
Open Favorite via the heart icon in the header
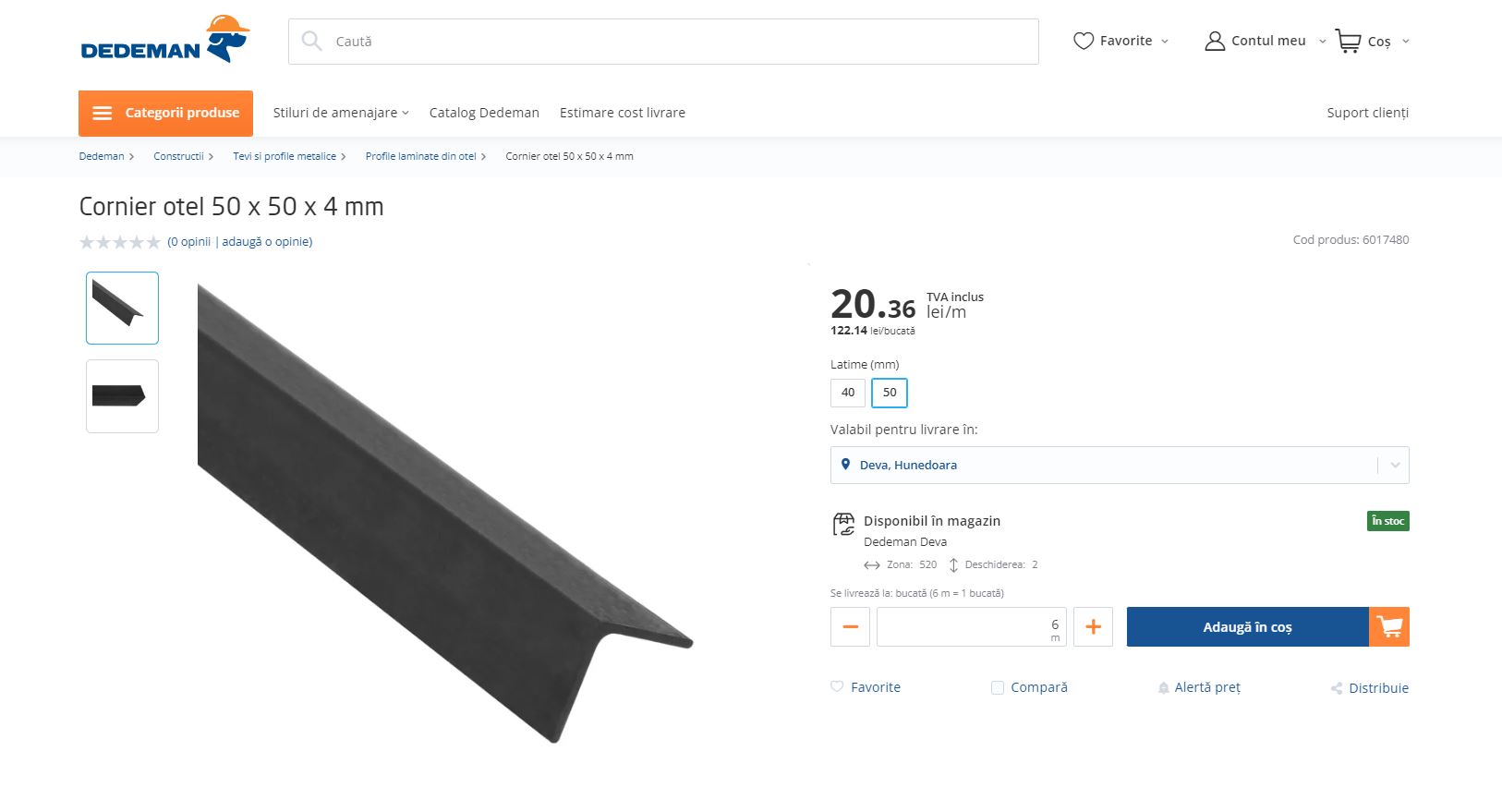pos(1084,41)
